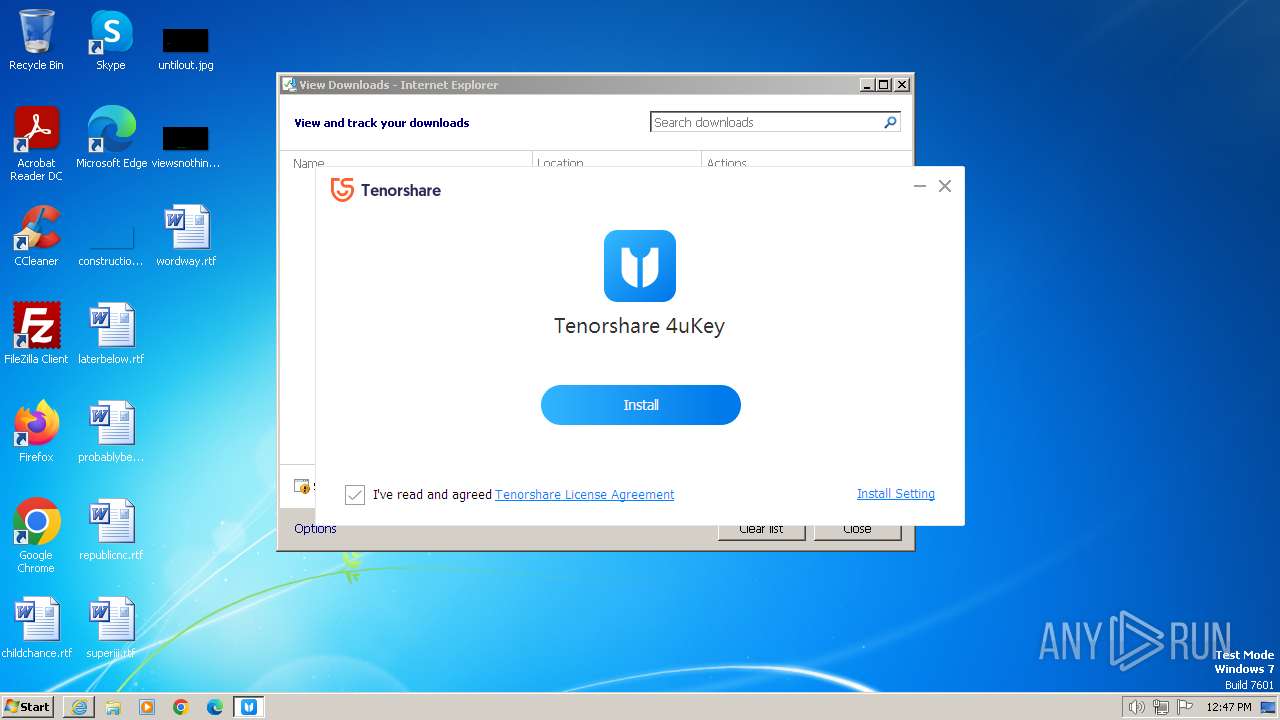Minimize the View Downloads window

point(867,85)
